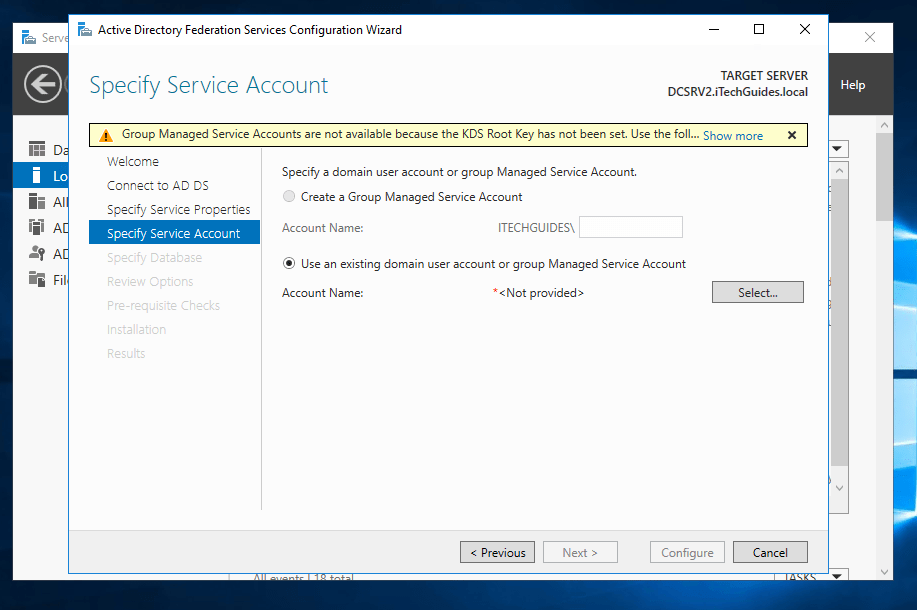Switch to the Welcome wizard step
Image resolution: width=917 pixels, height=610 pixels.
[131, 161]
